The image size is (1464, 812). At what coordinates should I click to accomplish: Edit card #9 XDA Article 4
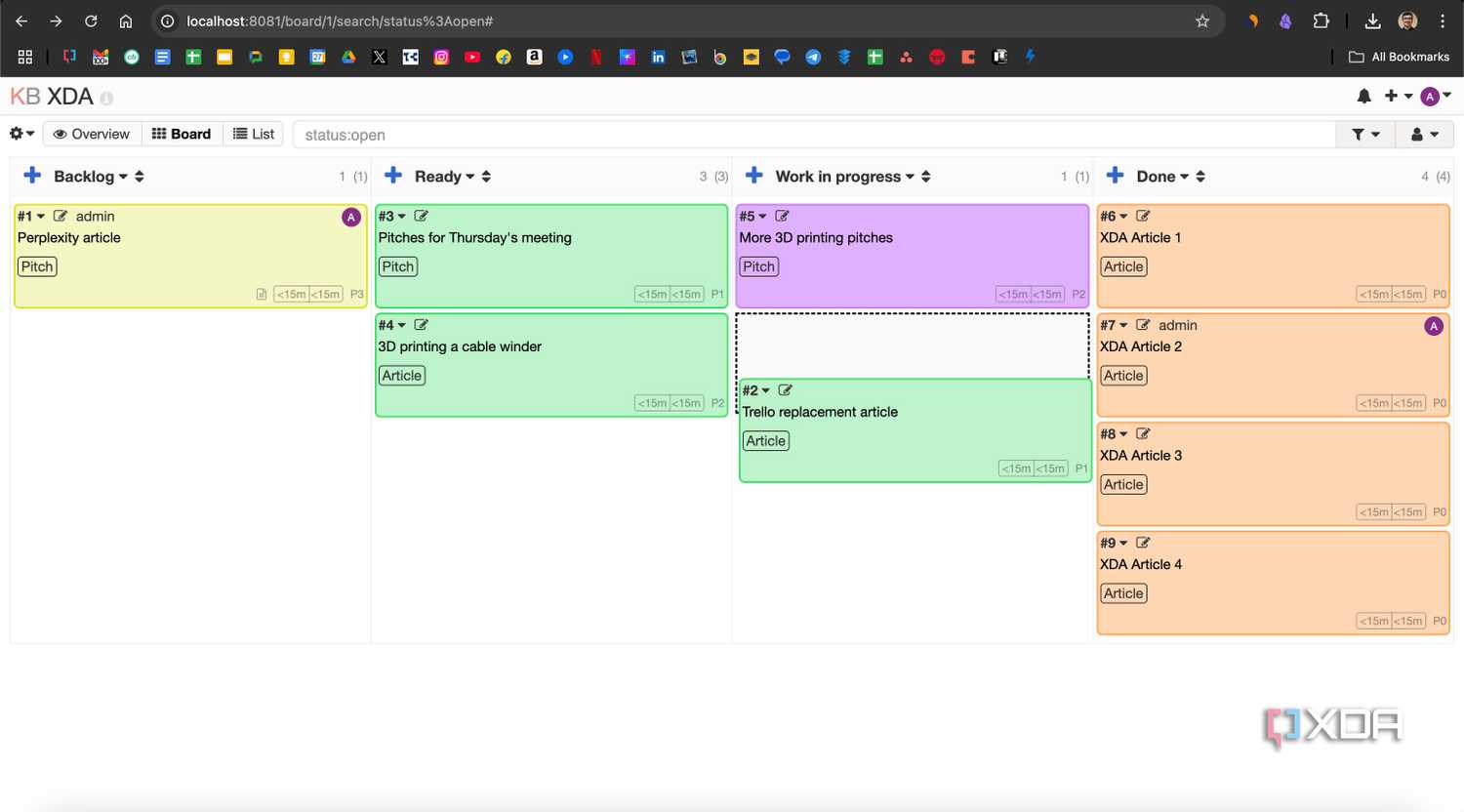coord(1144,543)
